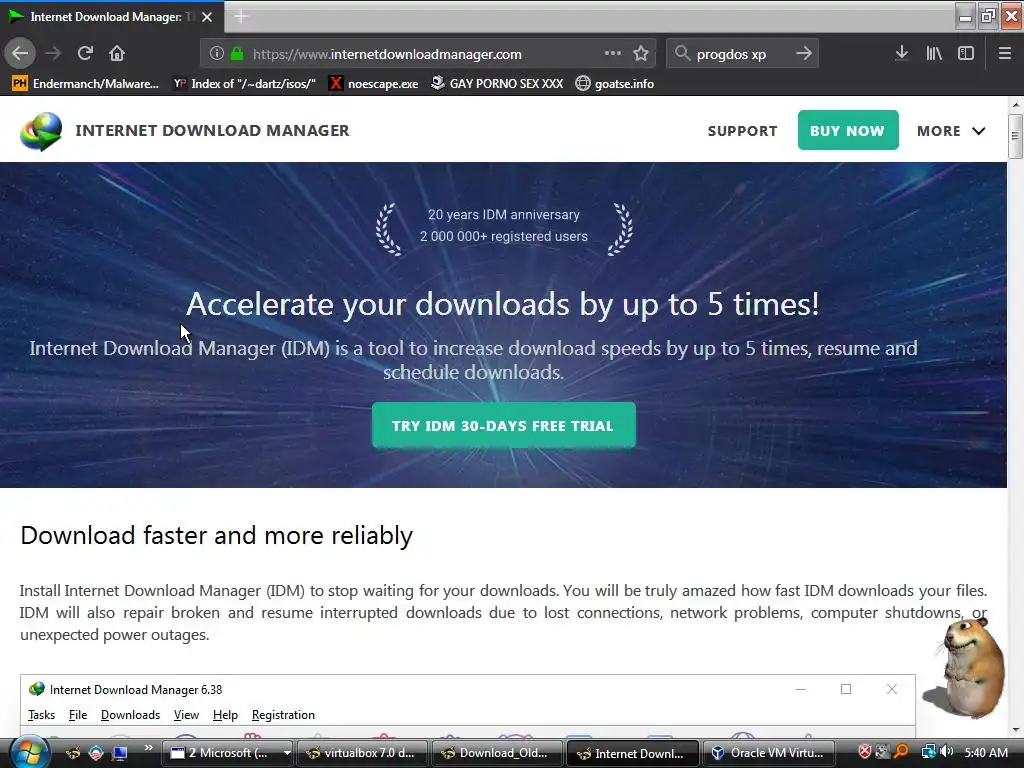The width and height of the screenshot is (1024, 768).
Task: Click the Internet Downl... taskbar button
Action: pyautogui.click(x=632, y=753)
